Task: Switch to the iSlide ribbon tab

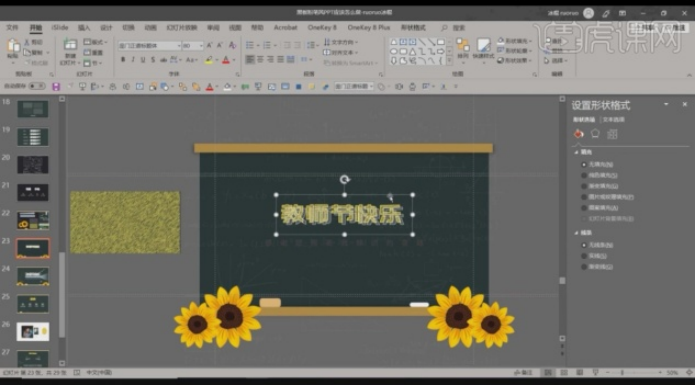Action: pos(59,28)
